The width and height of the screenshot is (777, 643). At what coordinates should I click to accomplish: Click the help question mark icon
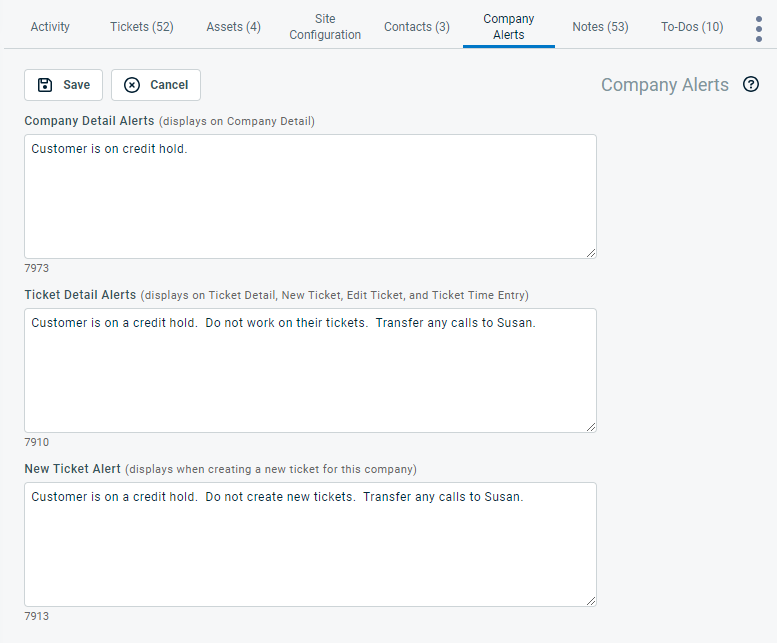tap(751, 85)
